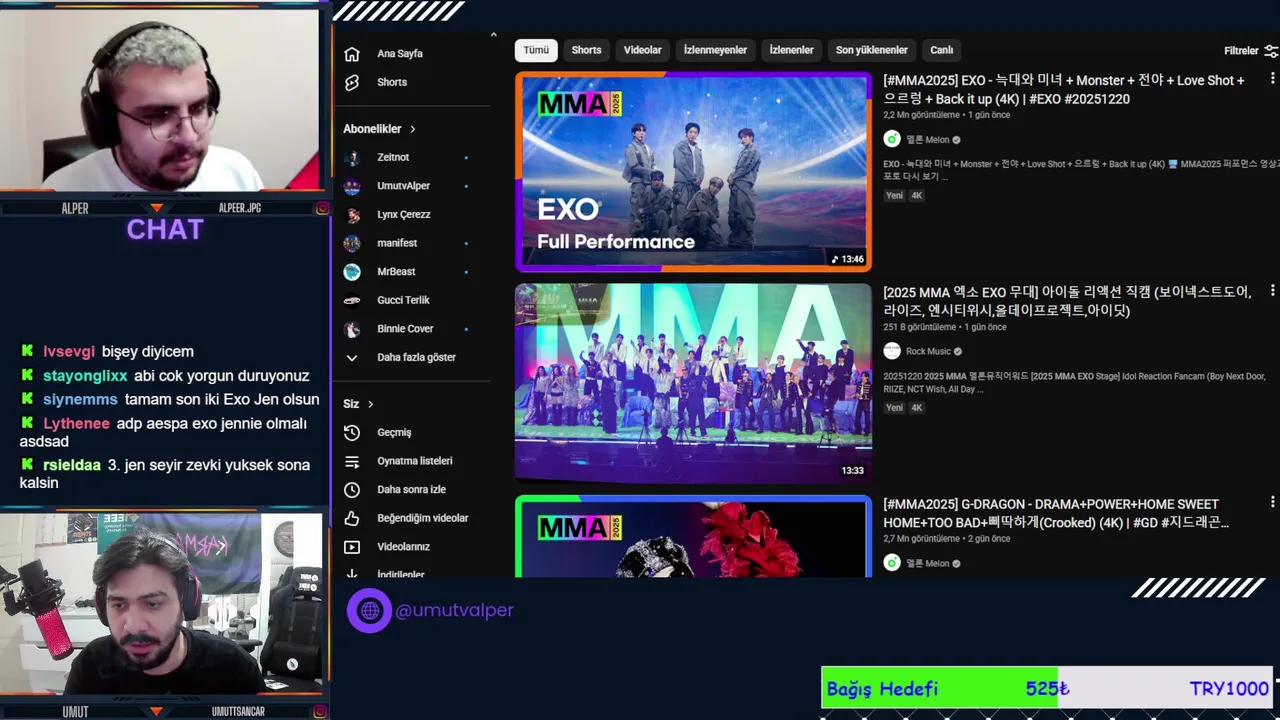
Task: Play the idol reaction fancam thumbnail
Action: [693, 383]
